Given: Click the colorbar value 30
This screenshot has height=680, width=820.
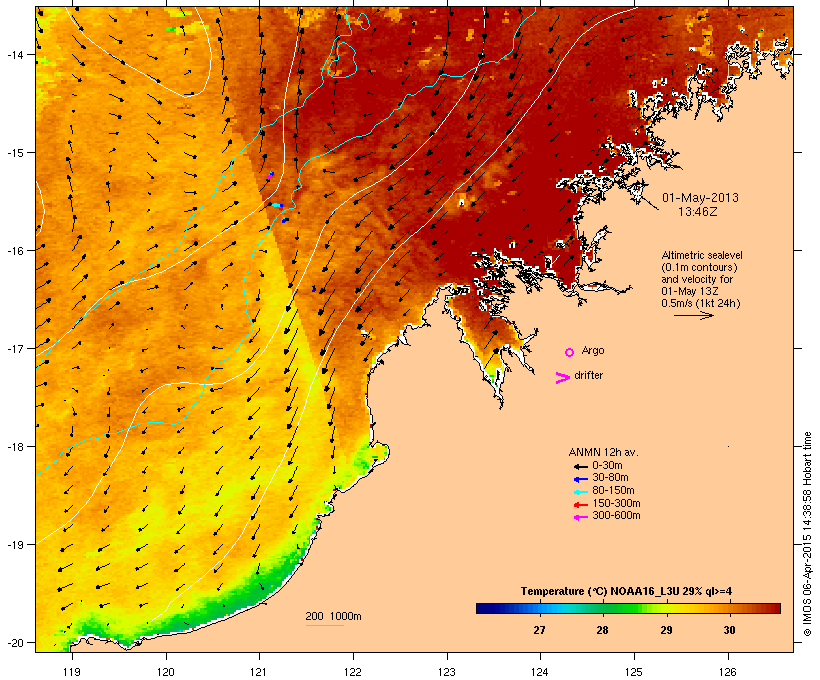Looking at the screenshot, I should [729, 630].
